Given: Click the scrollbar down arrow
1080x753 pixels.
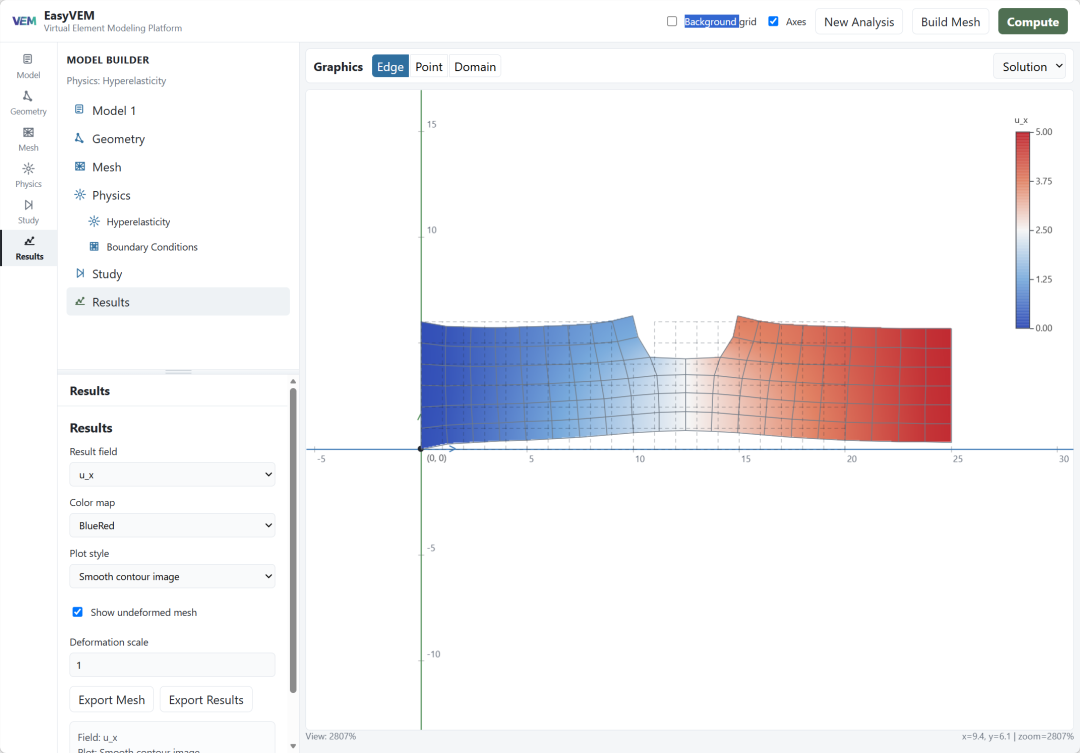Looking at the screenshot, I should point(293,745).
